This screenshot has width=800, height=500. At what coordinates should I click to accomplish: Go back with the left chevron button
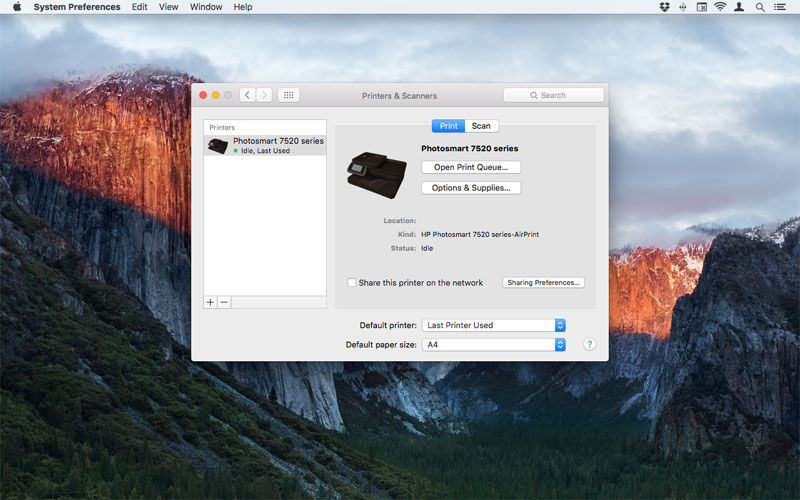247,95
